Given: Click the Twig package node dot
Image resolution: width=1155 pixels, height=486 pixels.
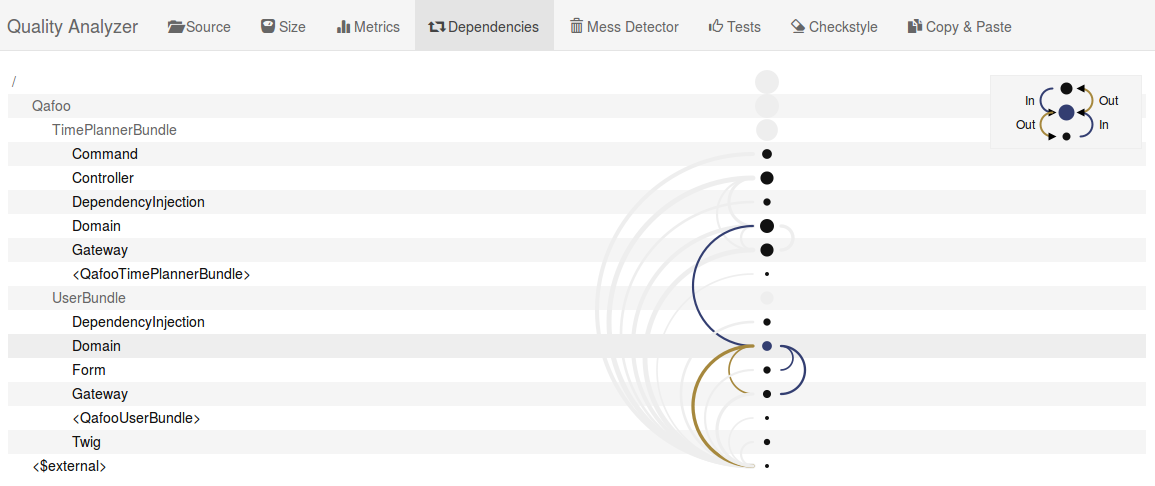Looking at the screenshot, I should 767,442.
